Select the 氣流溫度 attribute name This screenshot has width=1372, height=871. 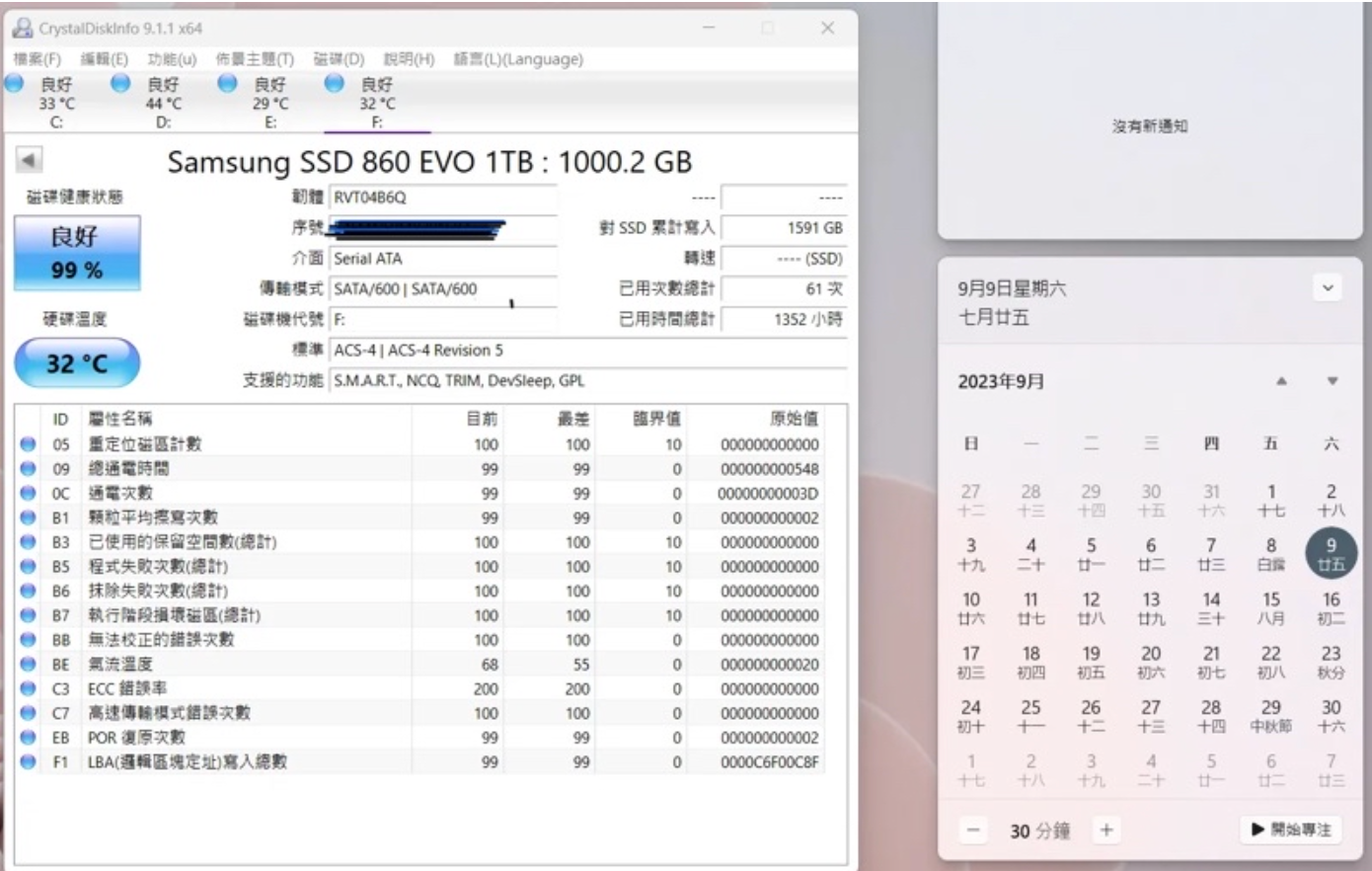(x=120, y=664)
